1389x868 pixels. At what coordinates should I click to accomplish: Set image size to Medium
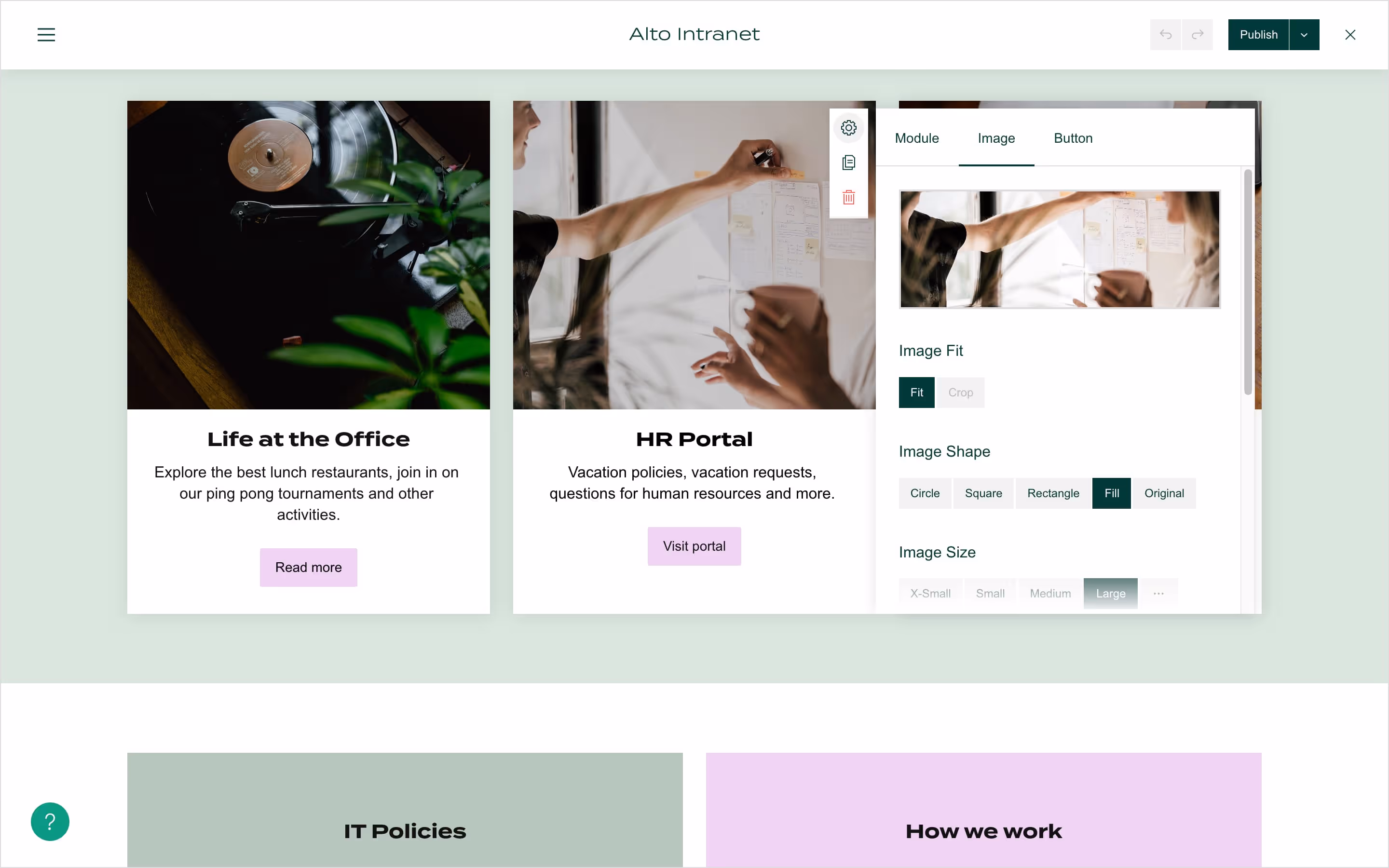pyautogui.click(x=1050, y=594)
